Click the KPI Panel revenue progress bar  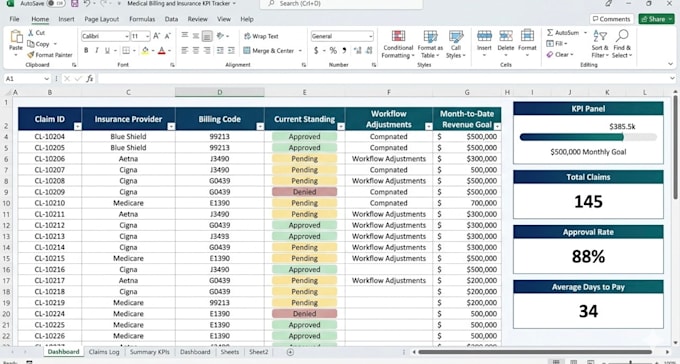tap(588, 138)
